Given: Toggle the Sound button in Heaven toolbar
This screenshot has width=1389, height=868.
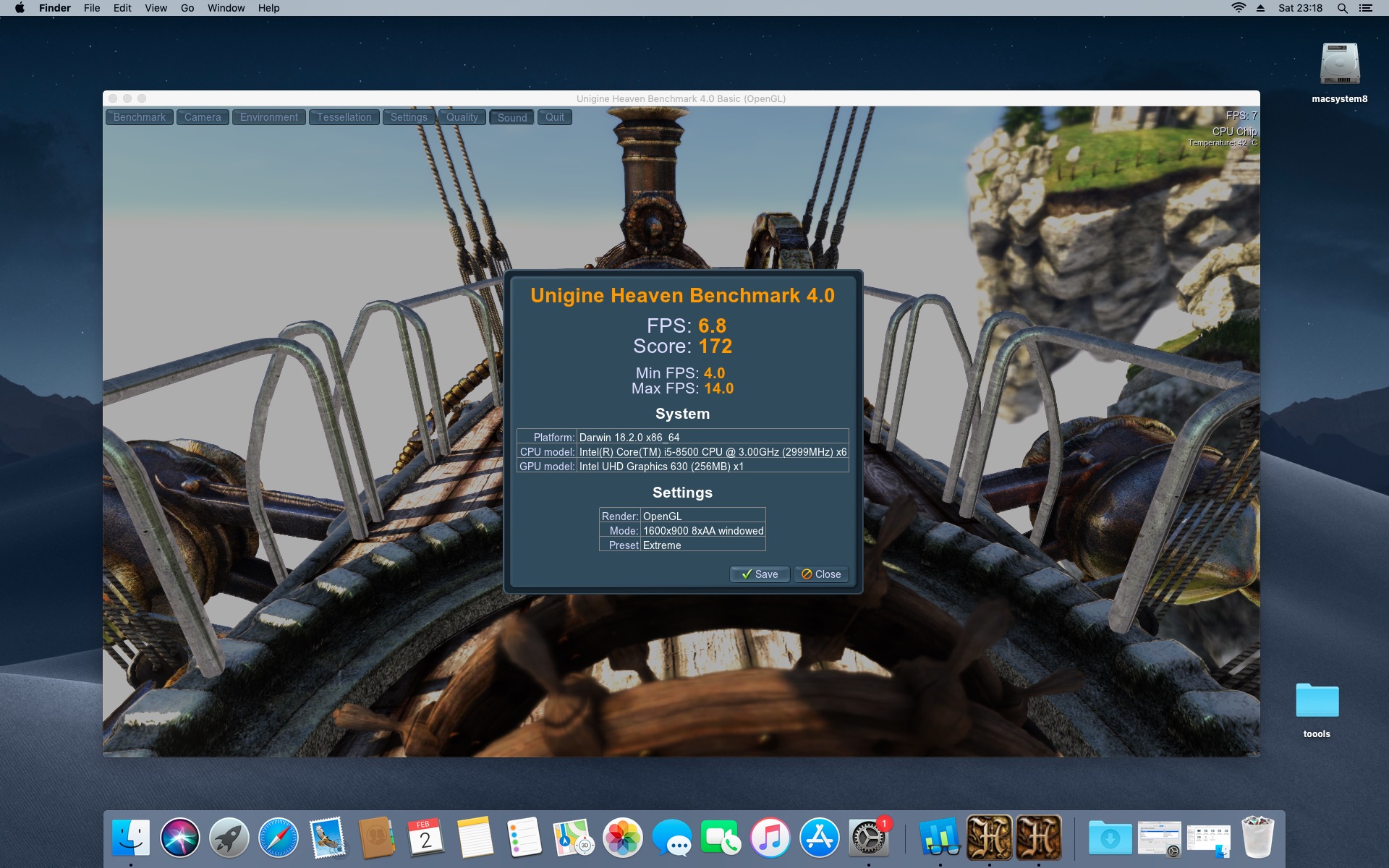Looking at the screenshot, I should click(512, 117).
